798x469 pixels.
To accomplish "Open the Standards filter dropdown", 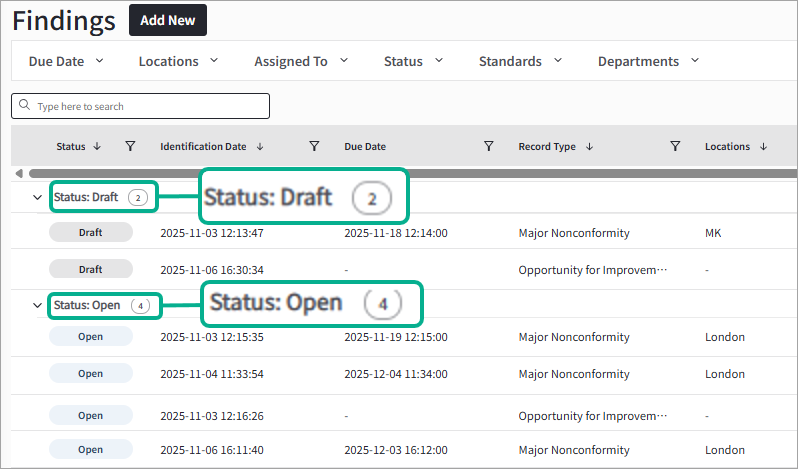I will (x=520, y=61).
